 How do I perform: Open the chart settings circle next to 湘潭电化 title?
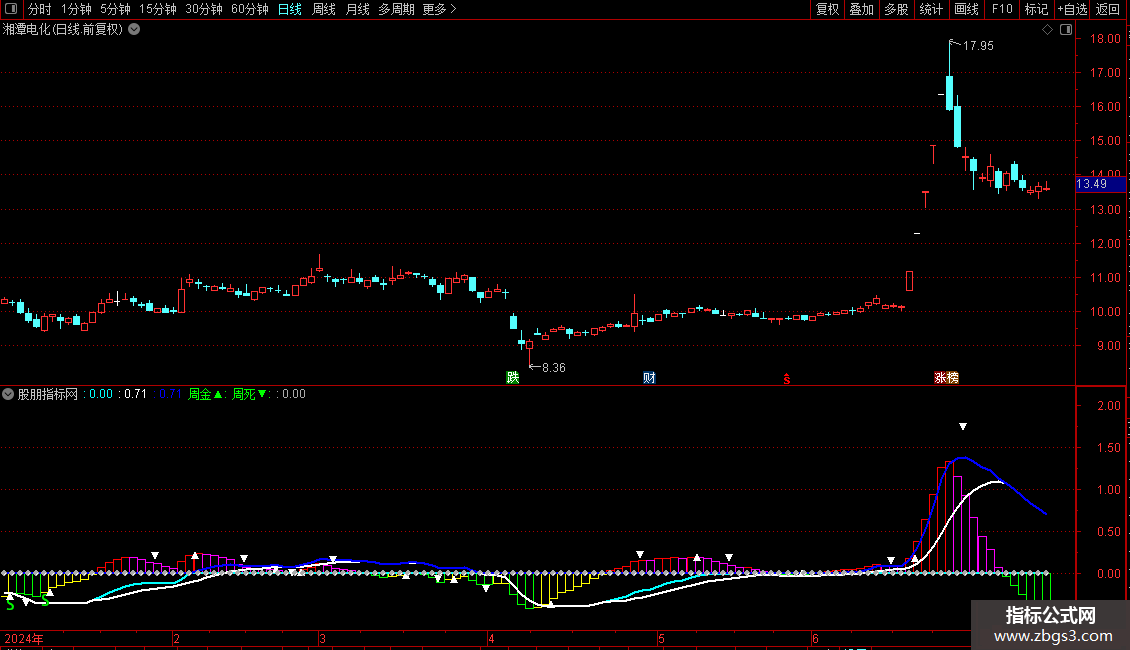tap(134, 29)
